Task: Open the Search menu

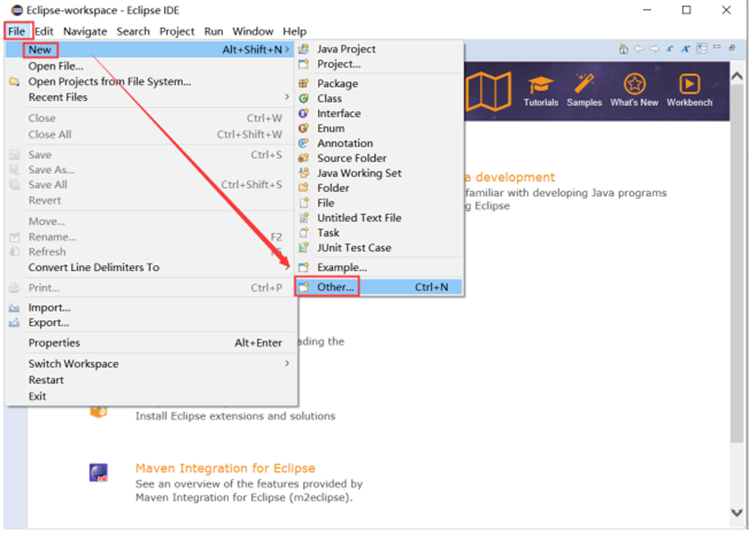Action: pos(133,32)
